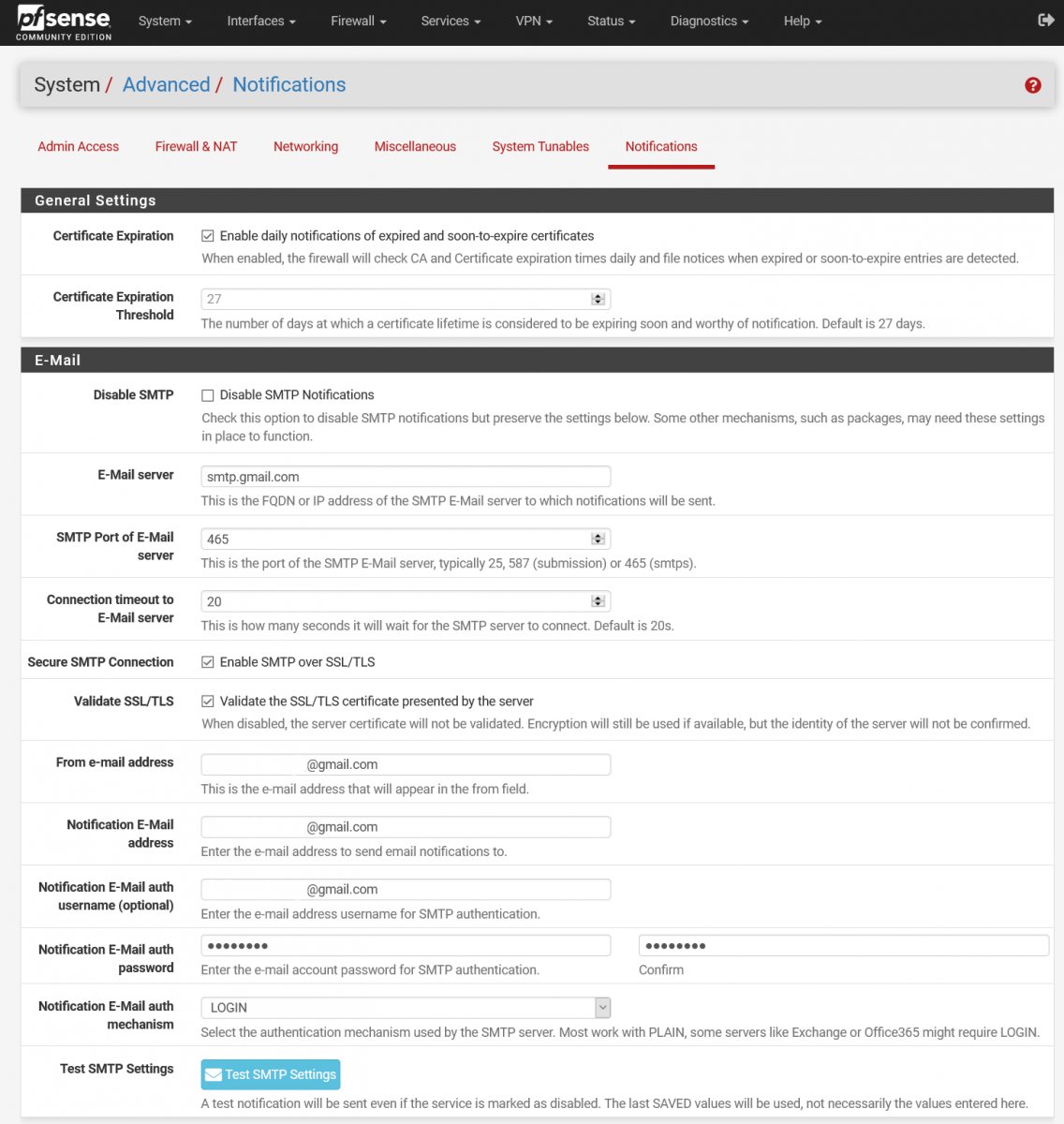Click the E-Mail server input field
This screenshot has height=1124, width=1064.
pos(405,476)
